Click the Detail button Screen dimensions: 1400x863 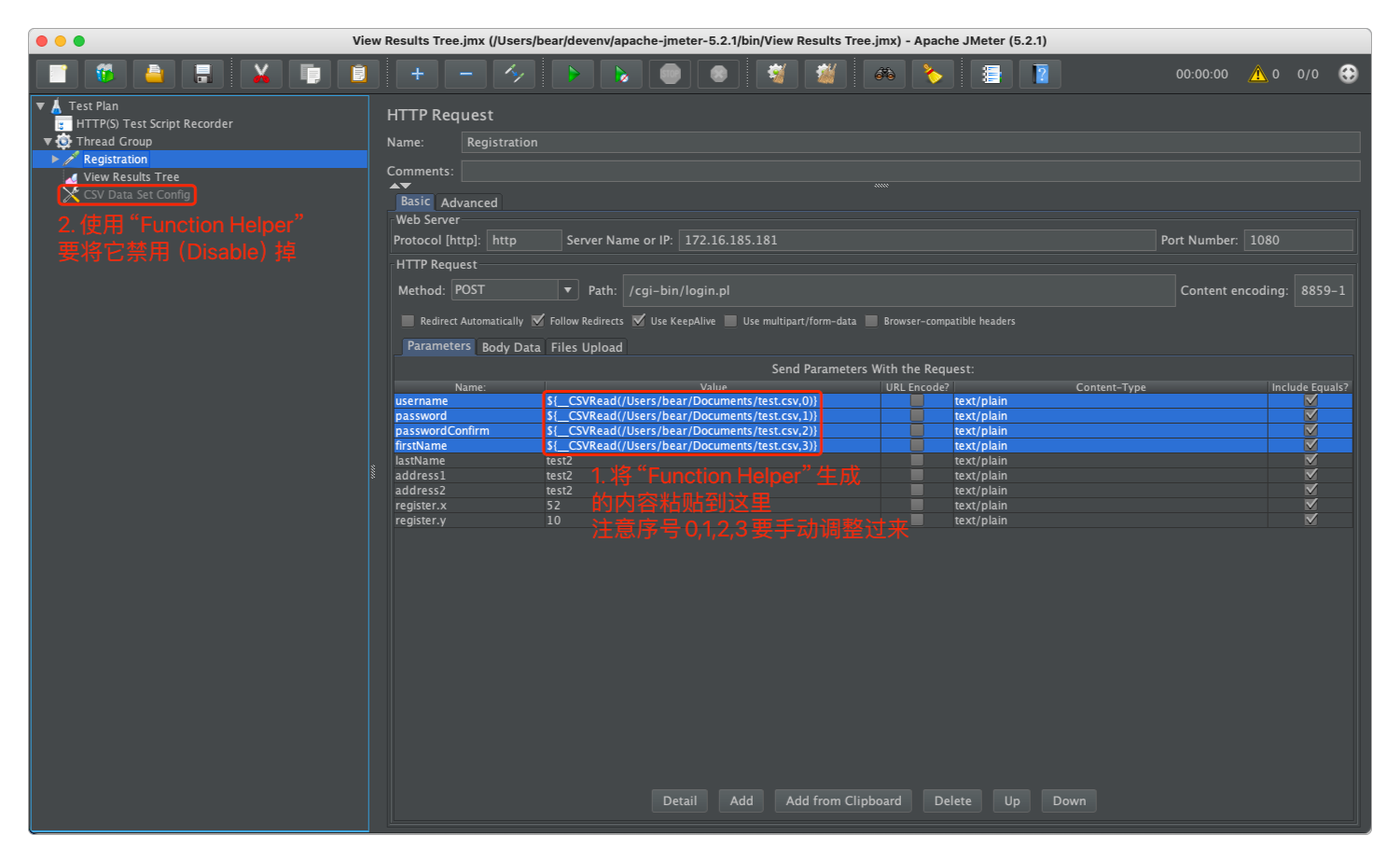[680, 800]
